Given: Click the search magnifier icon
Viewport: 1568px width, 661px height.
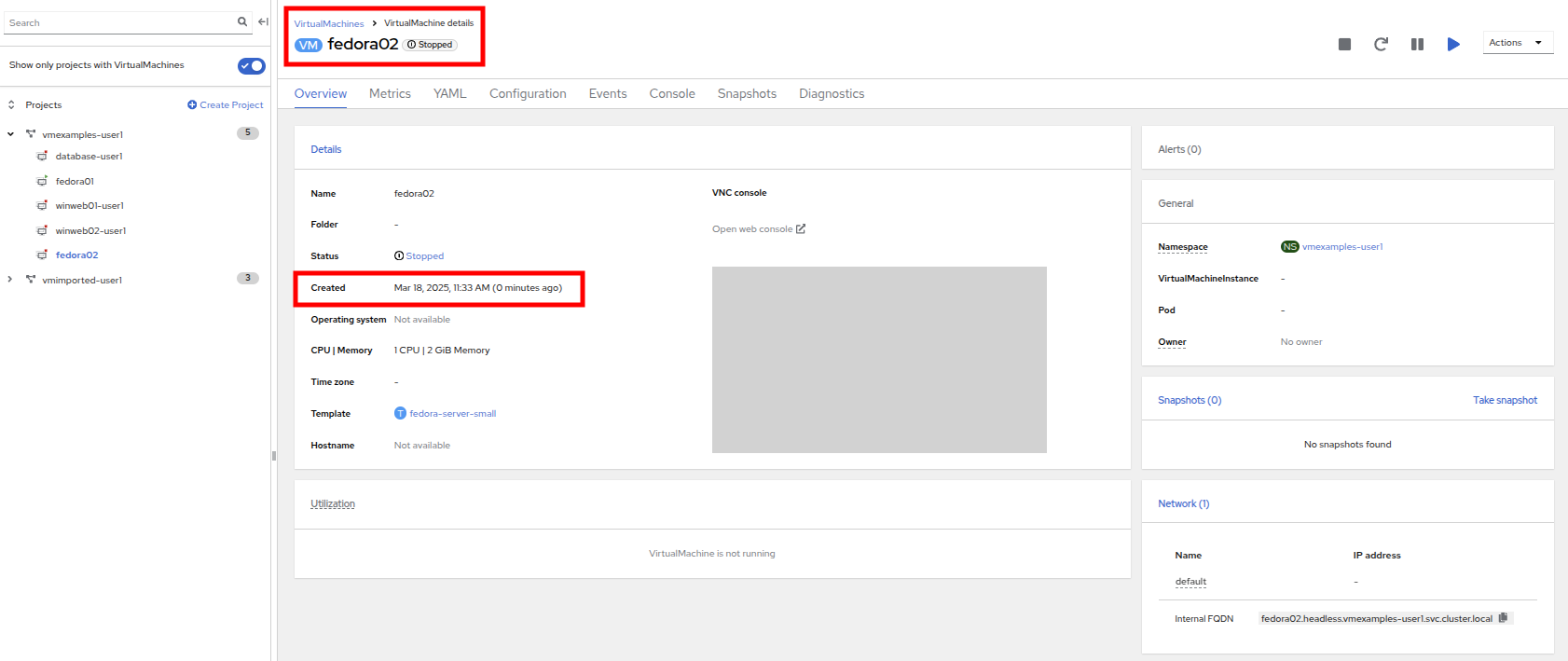Looking at the screenshot, I should point(242,21).
